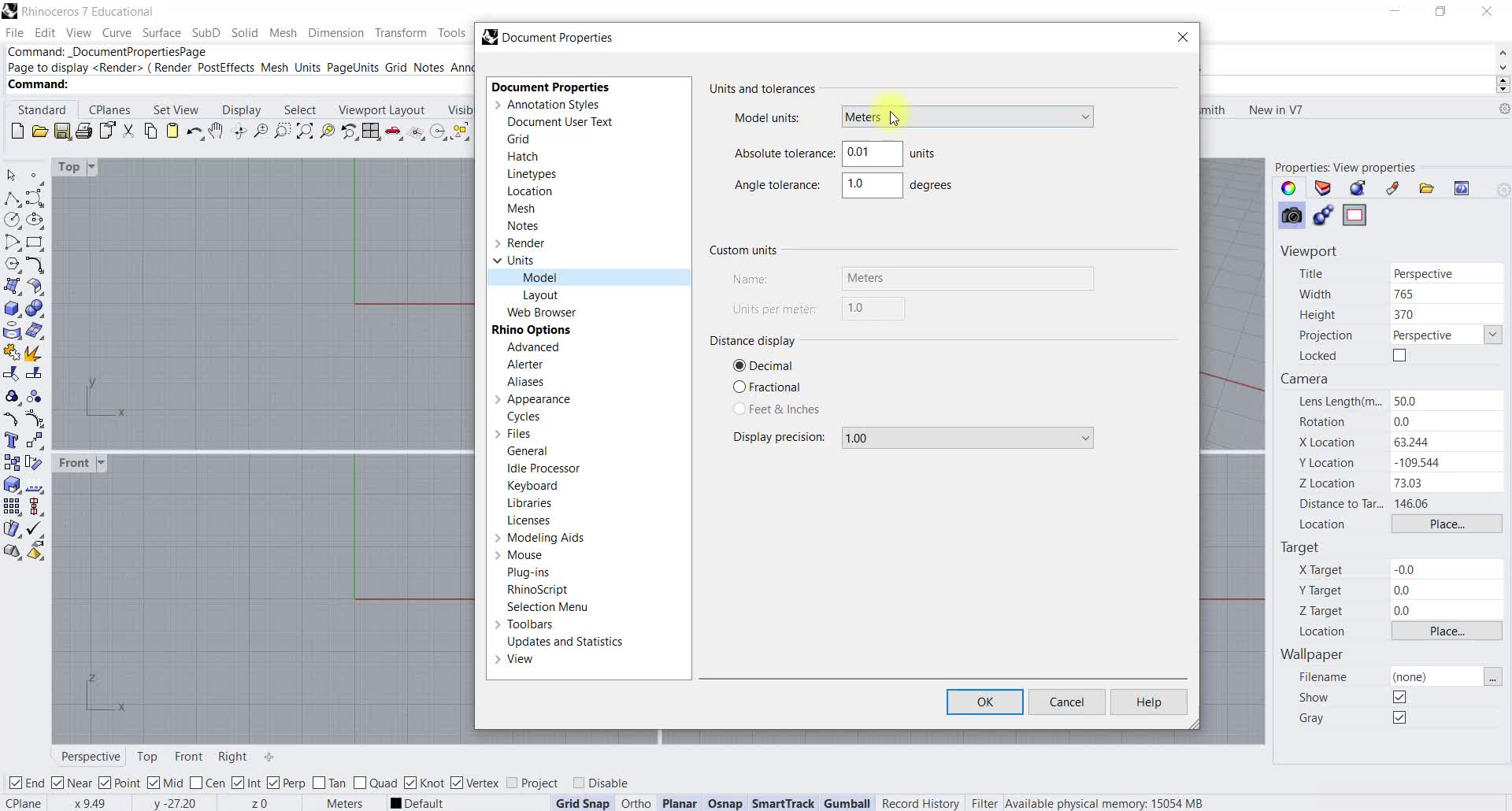Click Cancel in Document Properties

tap(1066, 702)
